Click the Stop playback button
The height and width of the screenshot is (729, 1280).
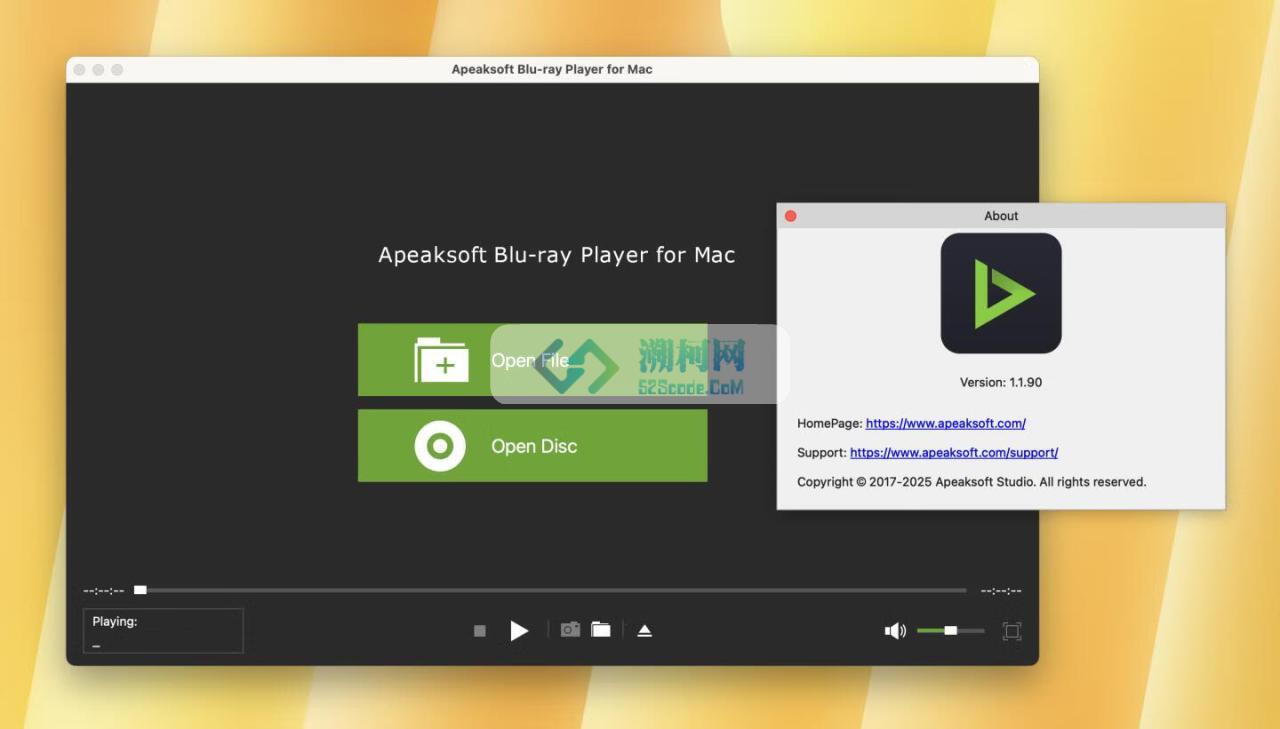click(480, 631)
